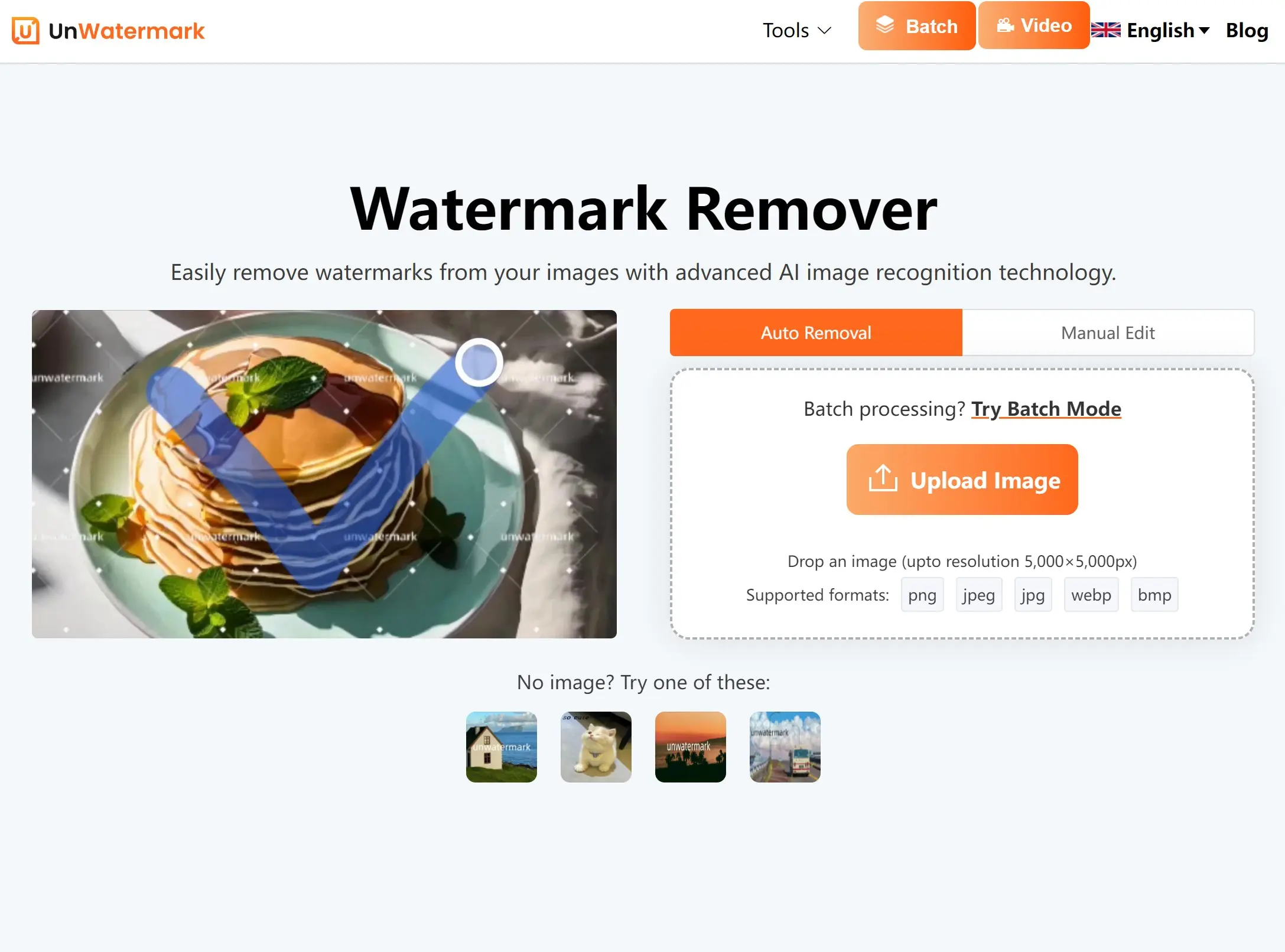Click the UnWatermark logo icon

click(x=24, y=30)
